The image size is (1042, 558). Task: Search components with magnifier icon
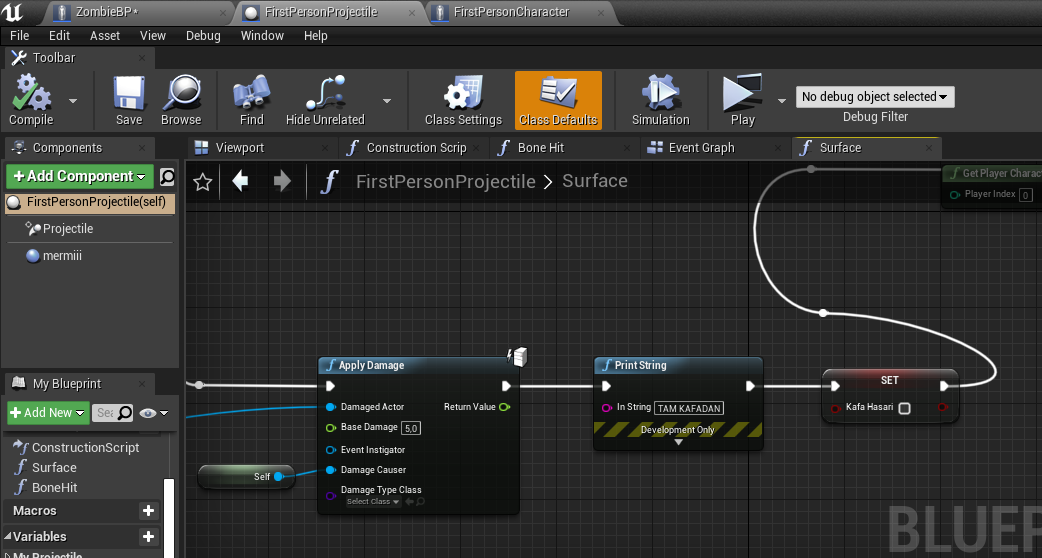tap(167, 176)
